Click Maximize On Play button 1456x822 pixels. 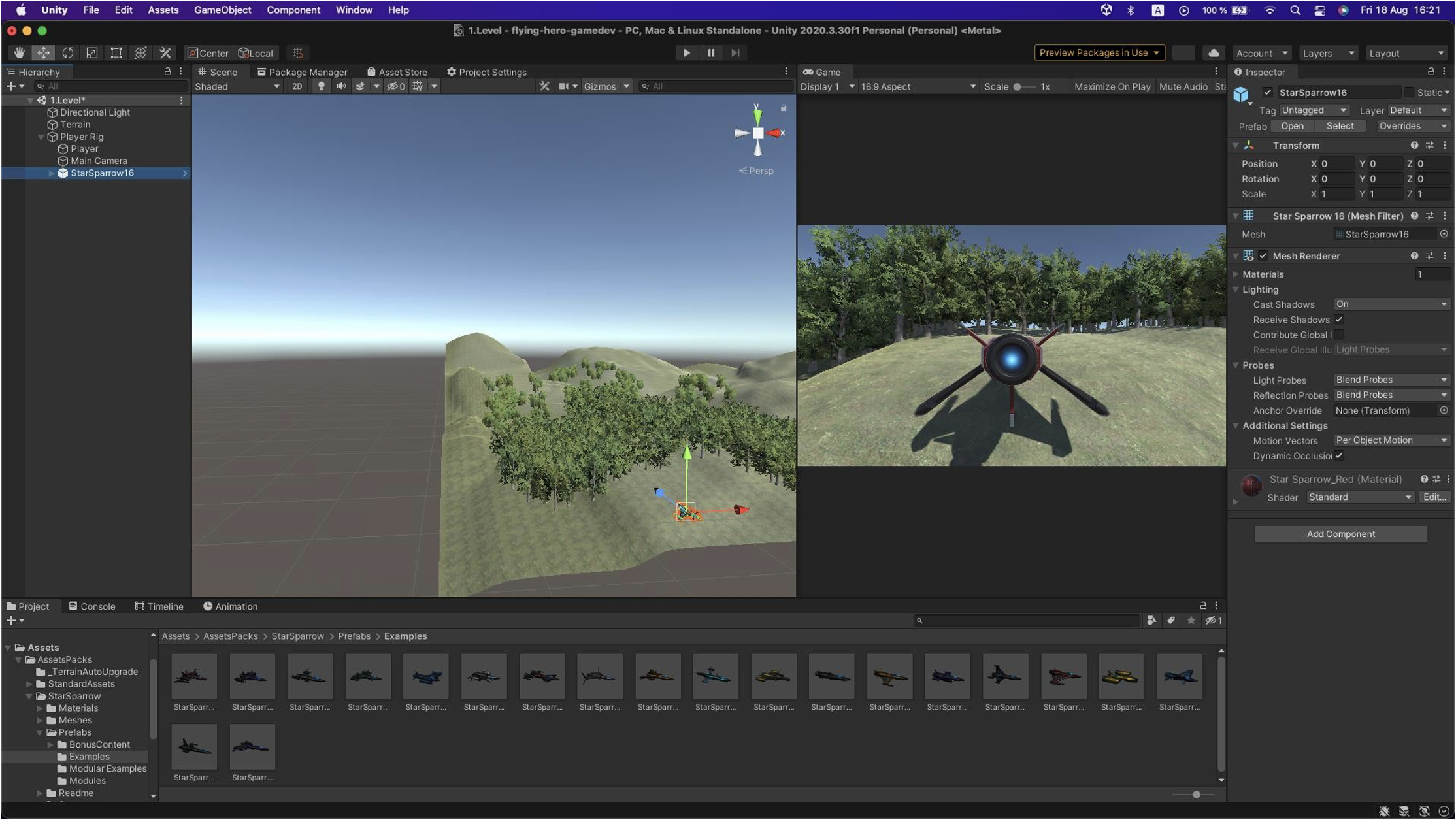point(1112,86)
